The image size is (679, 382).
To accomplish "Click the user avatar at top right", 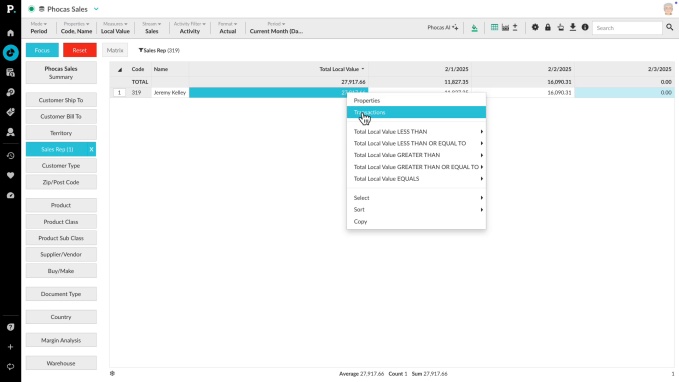I will [668, 9].
